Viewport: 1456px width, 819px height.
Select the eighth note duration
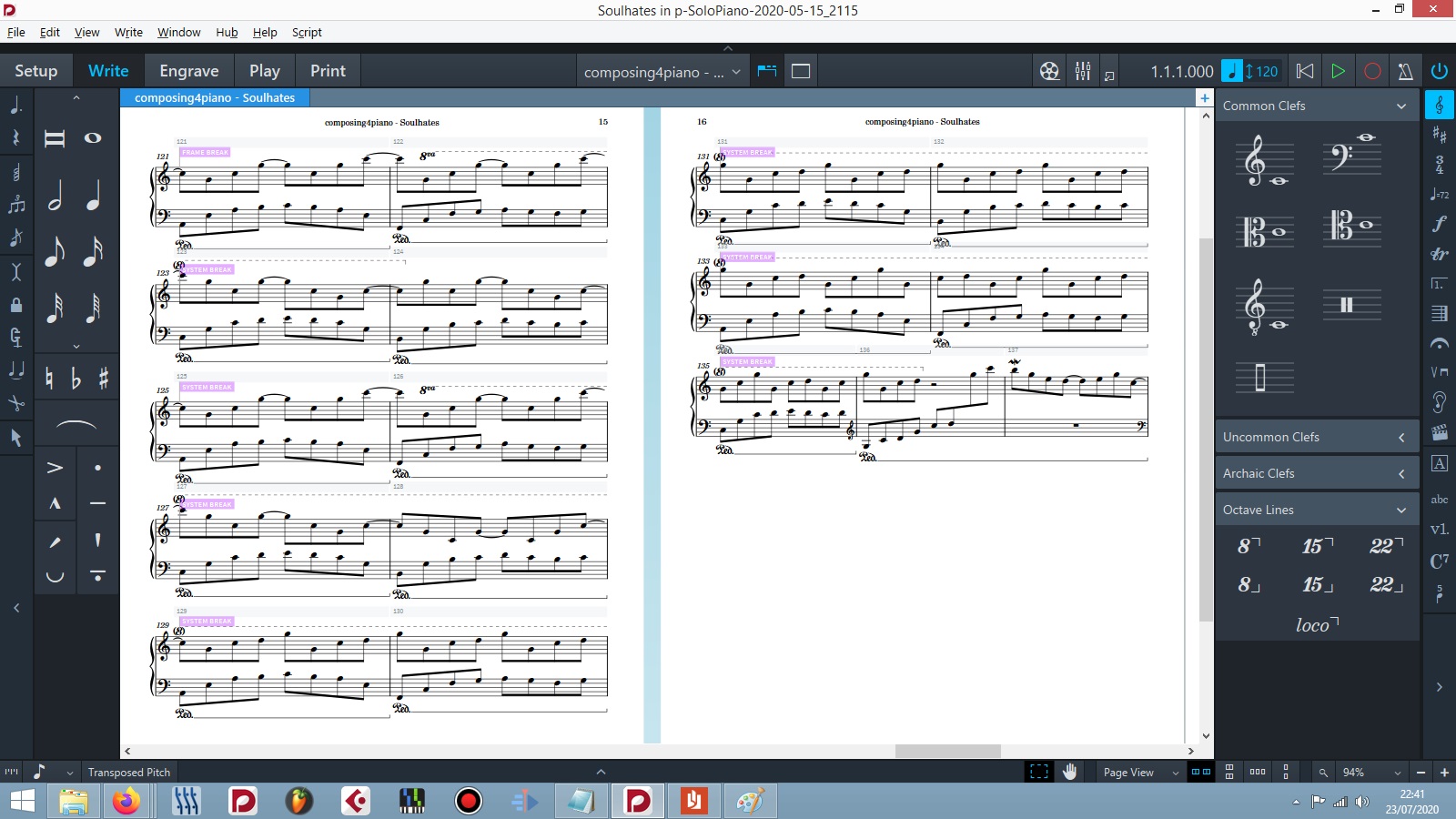point(55,251)
